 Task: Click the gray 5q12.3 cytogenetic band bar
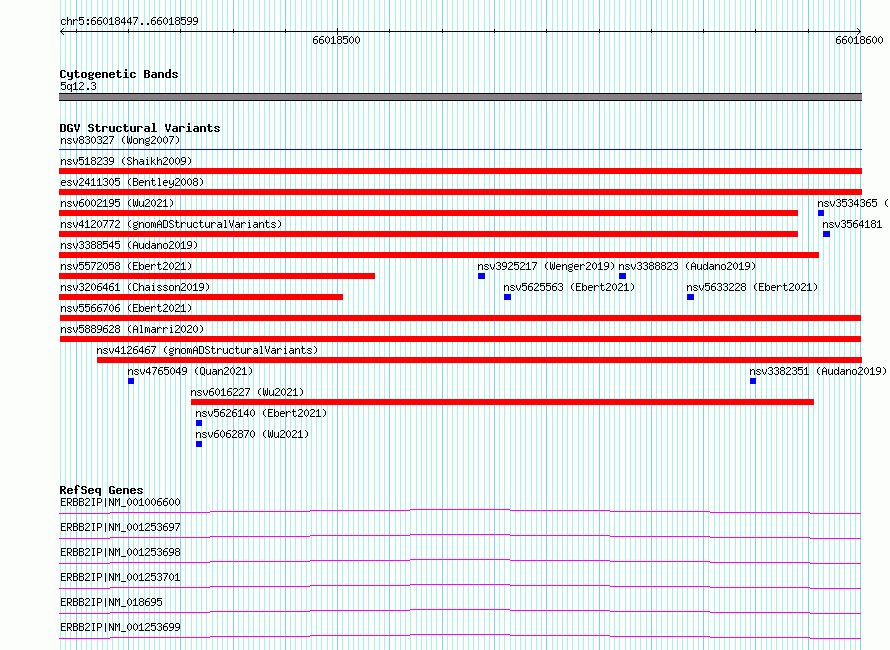click(460, 97)
